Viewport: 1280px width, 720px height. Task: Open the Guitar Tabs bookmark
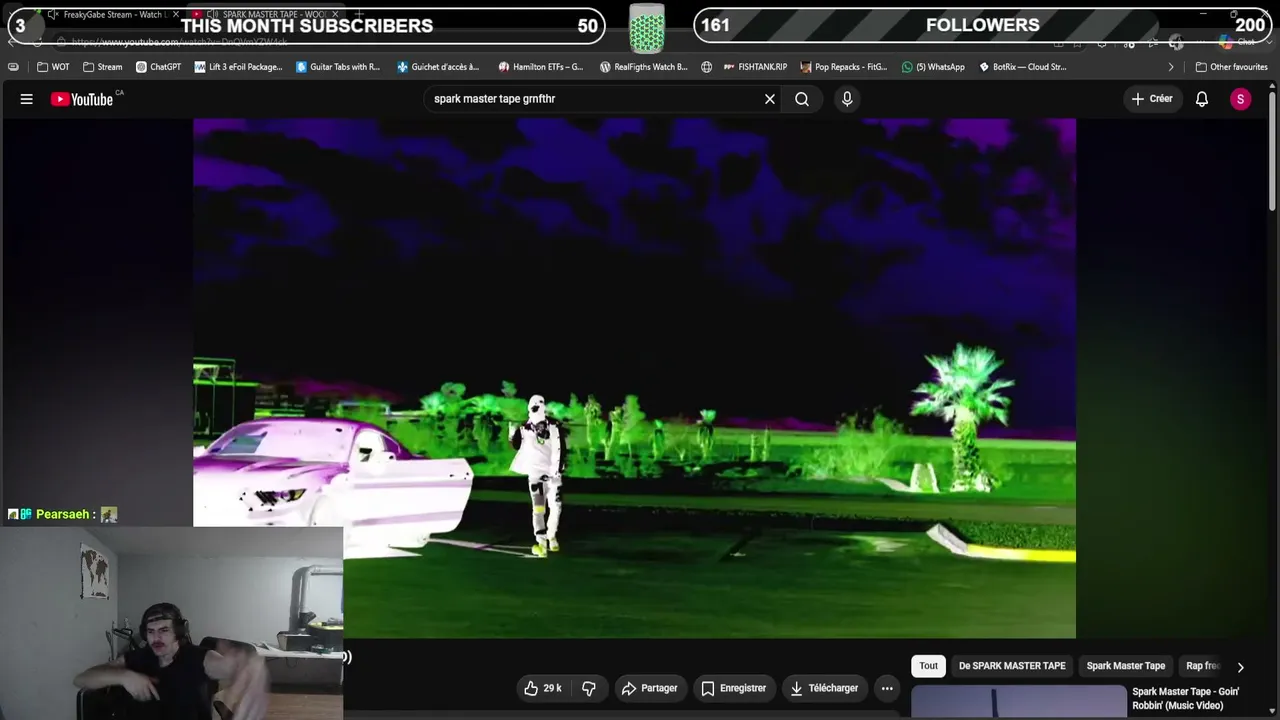pos(338,67)
